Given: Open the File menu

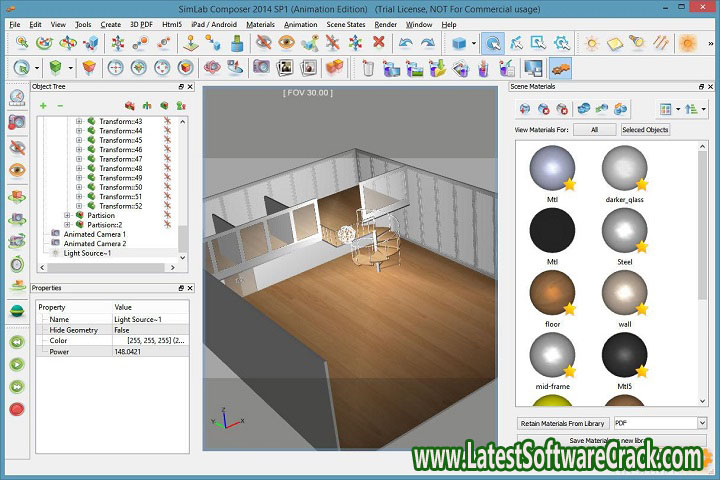Looking at the screenshot, I should pos(15,24).
